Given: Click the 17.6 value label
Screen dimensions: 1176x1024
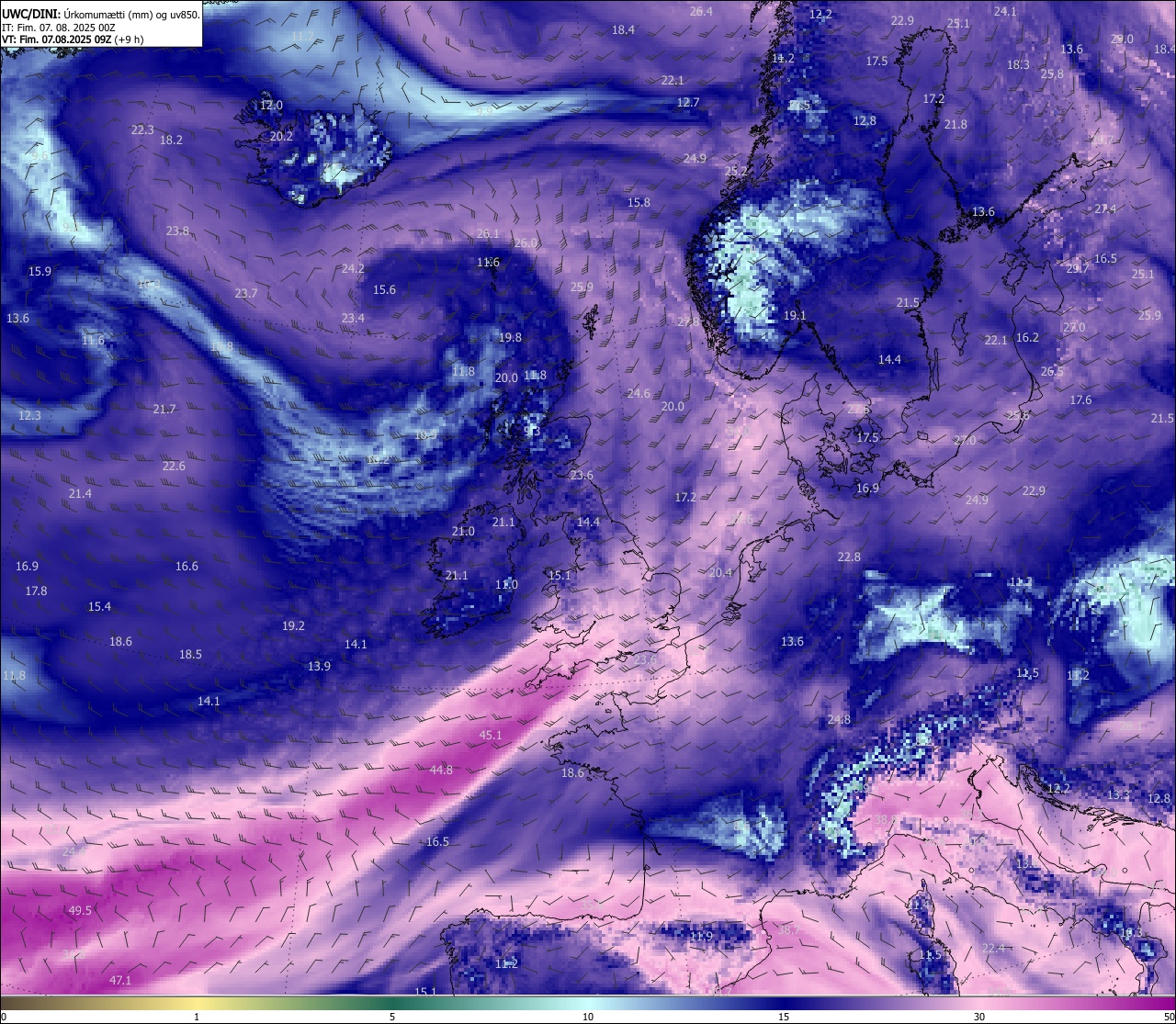Looking at the screenshot, I should (x=1080, y=399).
